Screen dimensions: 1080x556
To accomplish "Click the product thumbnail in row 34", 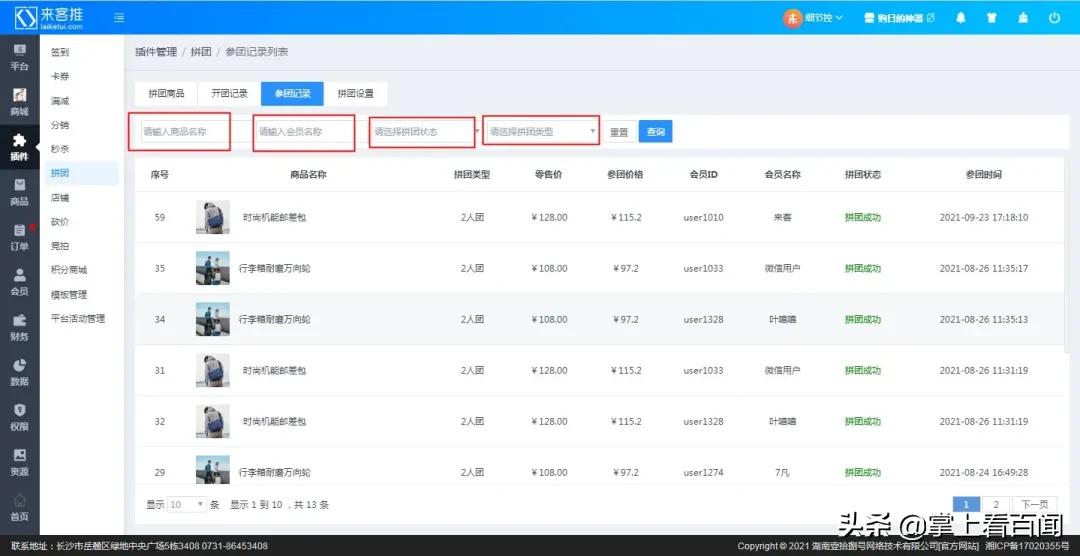I will pos(213,319).
